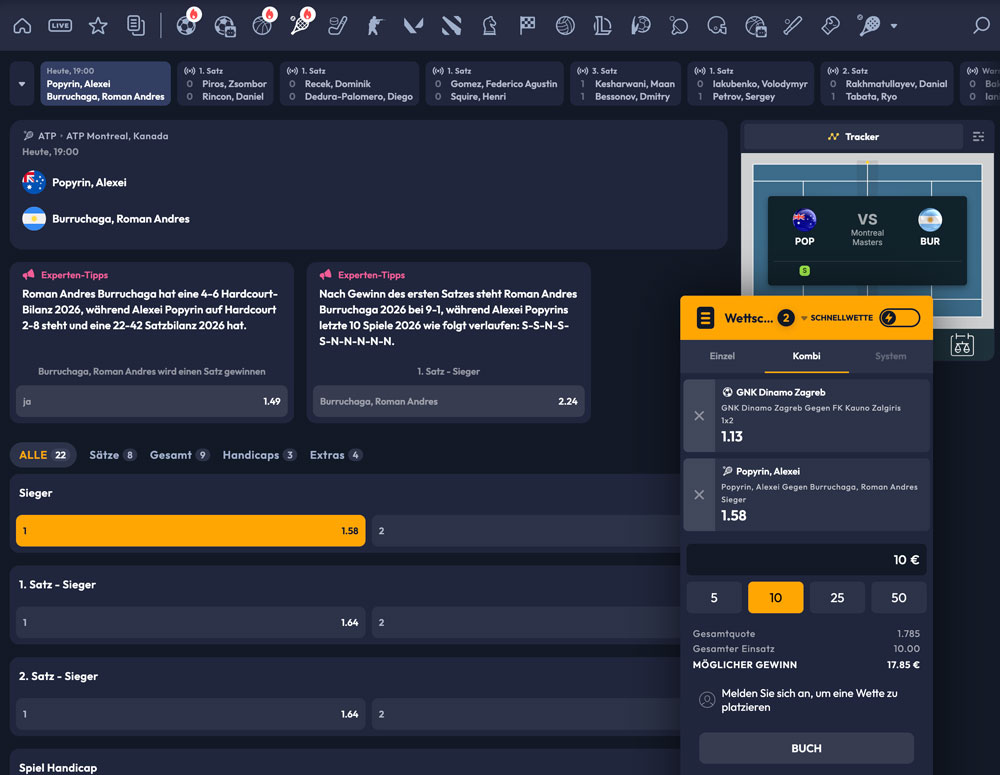Set stake to 10 quick amount
1000x775 pixels.
point(776,598)
